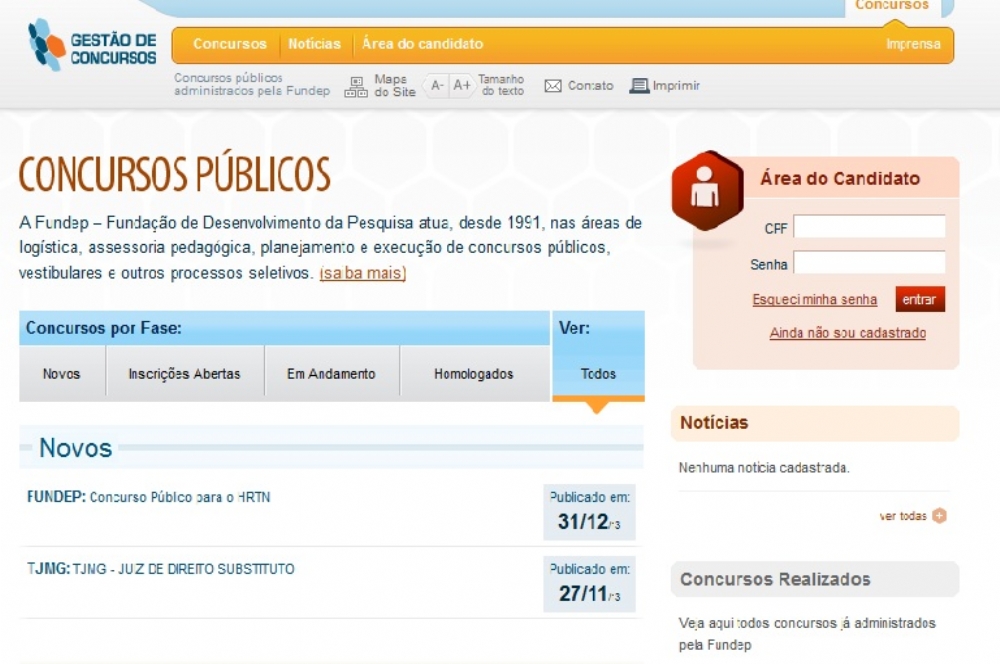Click the Gestão de Concursos logo

point(92,46)
